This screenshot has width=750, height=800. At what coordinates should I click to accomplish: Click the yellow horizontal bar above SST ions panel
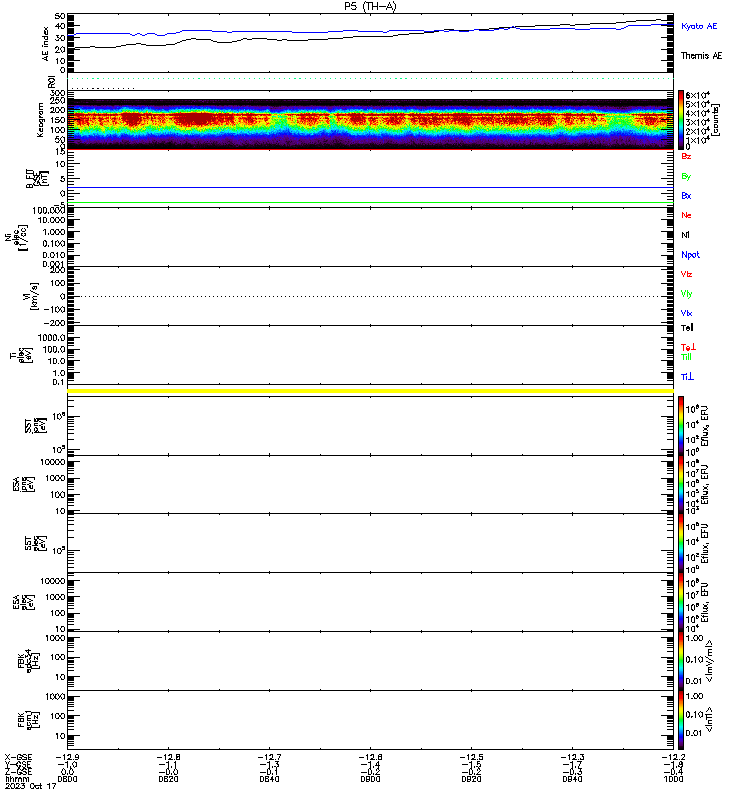pos(371,391)
